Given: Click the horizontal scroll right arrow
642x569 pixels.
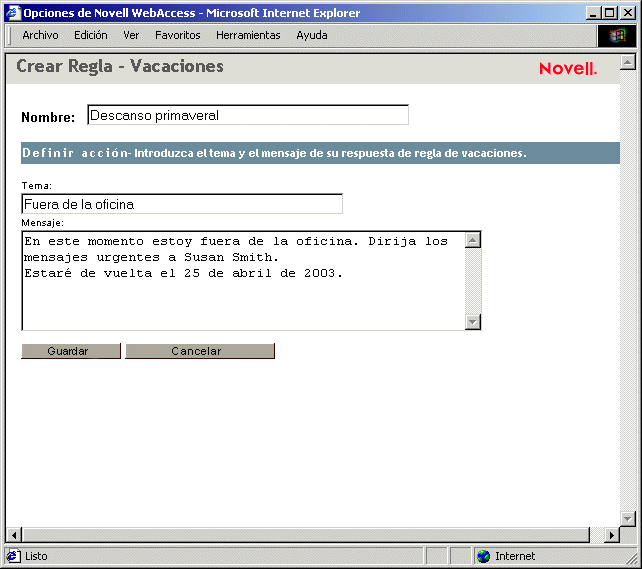Looking at the screenshot, I should coord(612,535).
